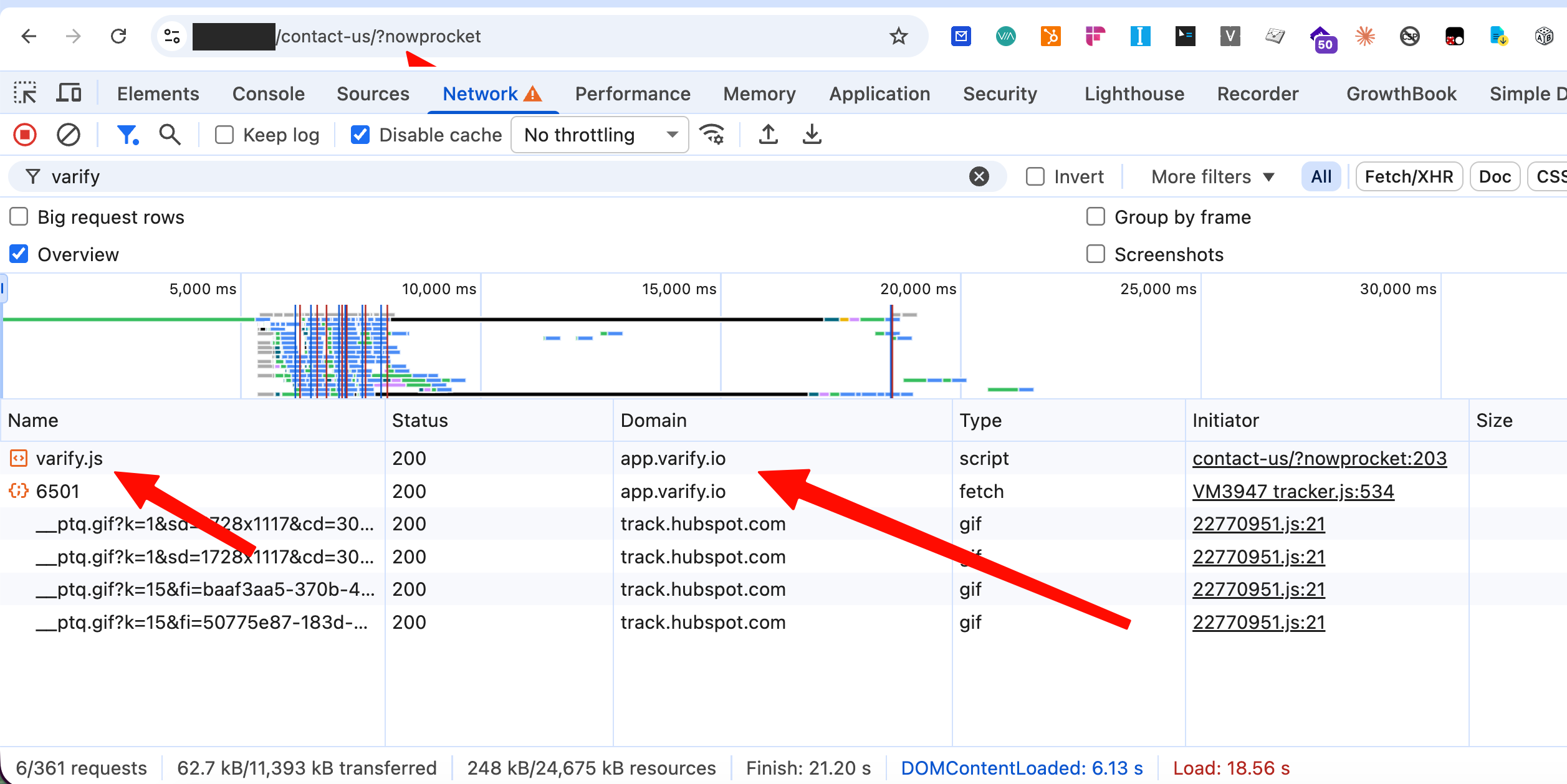Filter requests by Fetch/XHR

point(1409,177)
